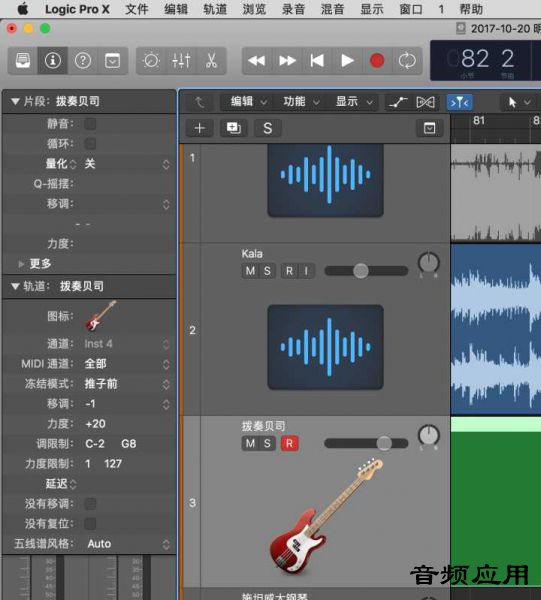Screen dimensions: 541x600
Task: Solo the 拨奏贝司 track
Action: pyautogui.click(x=267, y=443)
